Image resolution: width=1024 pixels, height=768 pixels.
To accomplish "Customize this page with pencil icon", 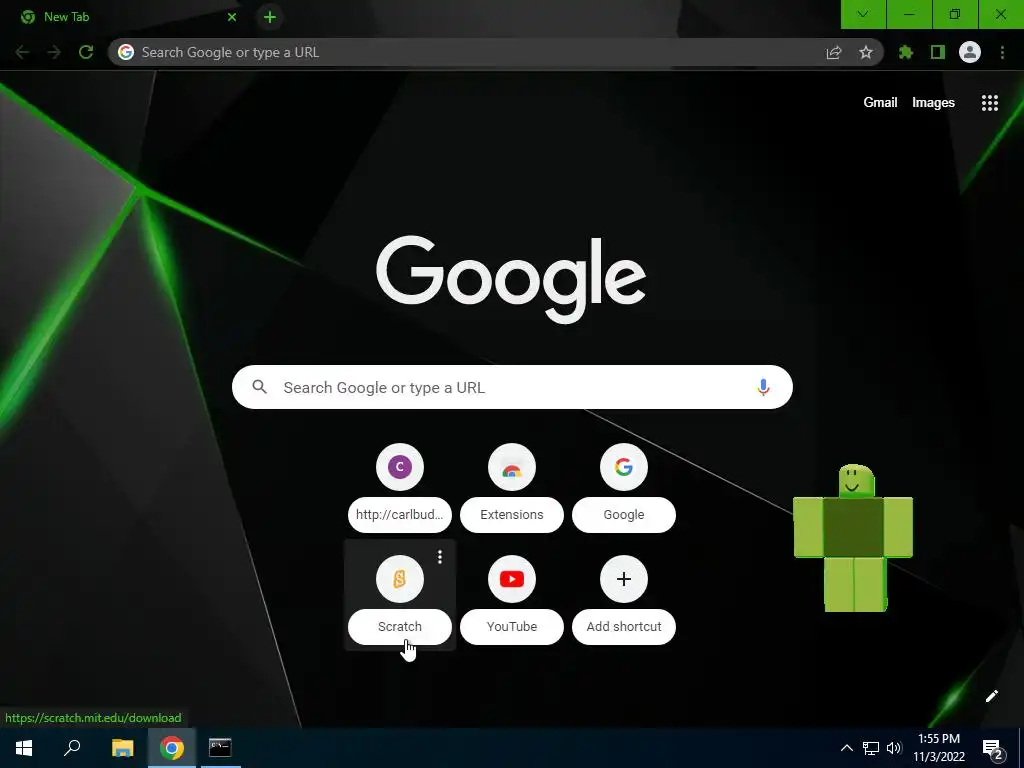I will (x=991, y=696).
